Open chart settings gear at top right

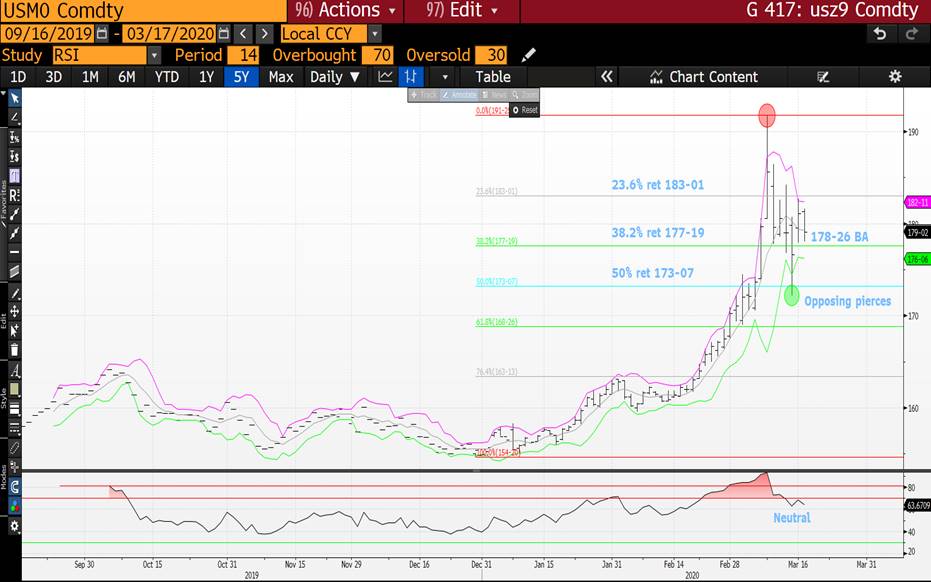point(895,77)
